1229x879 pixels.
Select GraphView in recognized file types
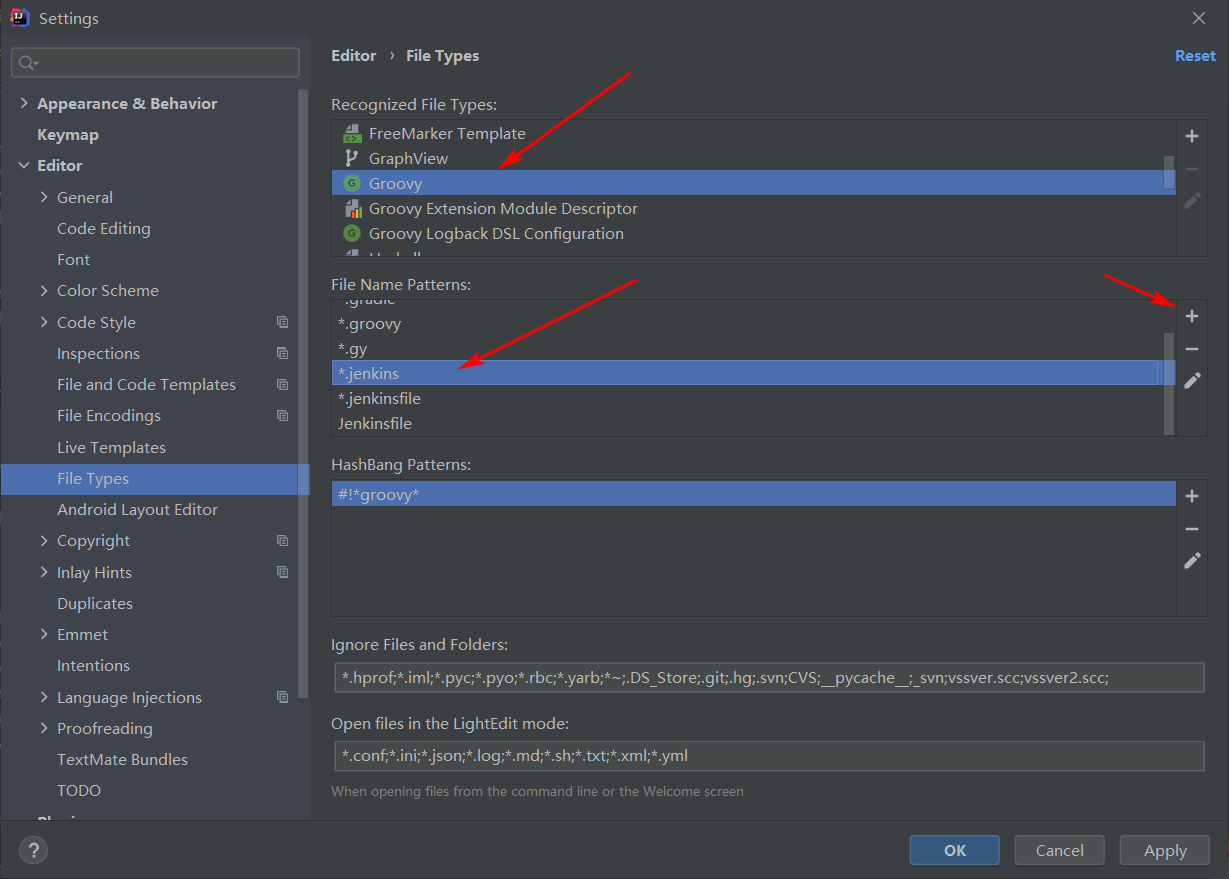408,159
